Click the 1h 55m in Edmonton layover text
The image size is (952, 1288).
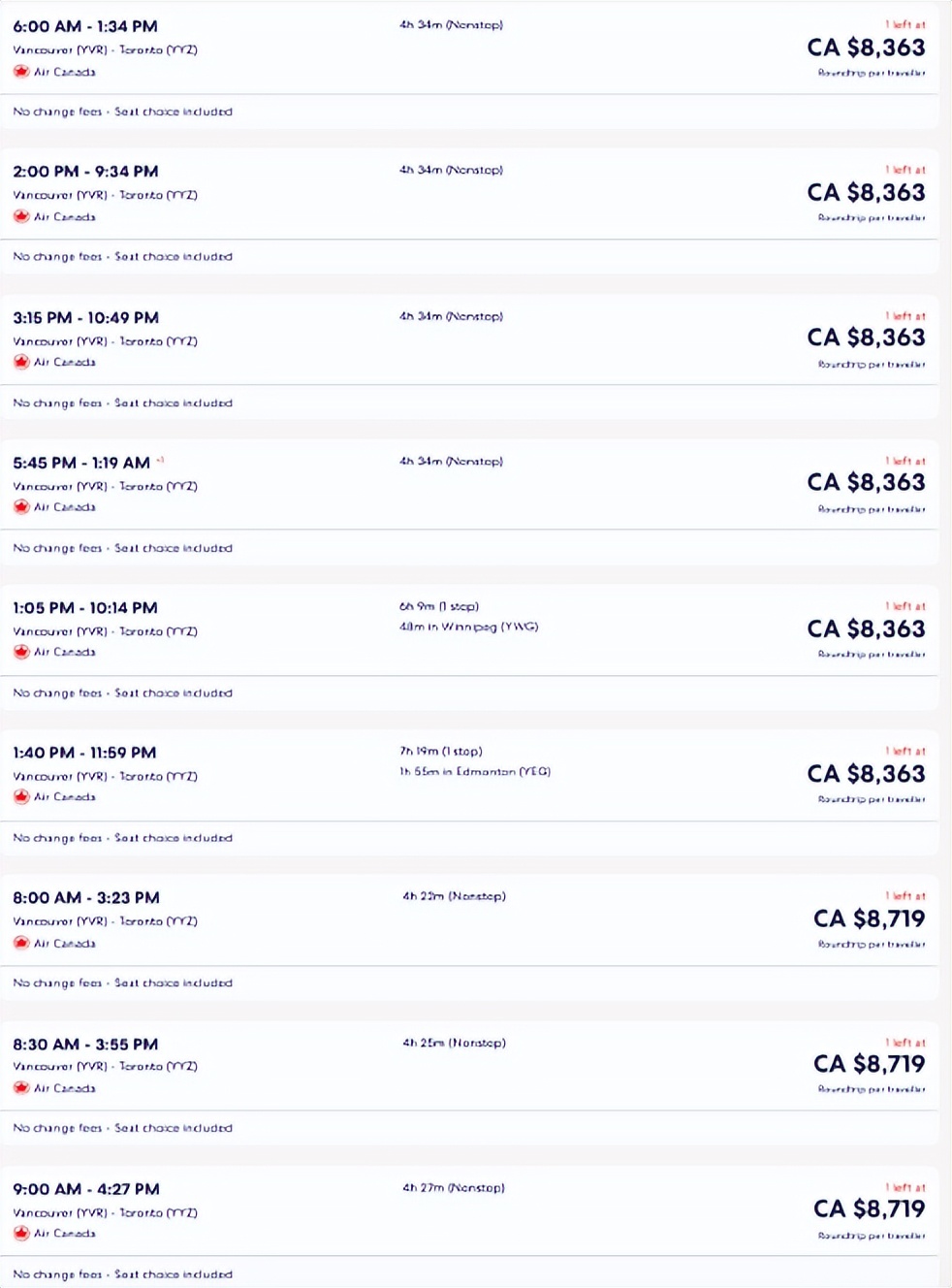[475, 772]
